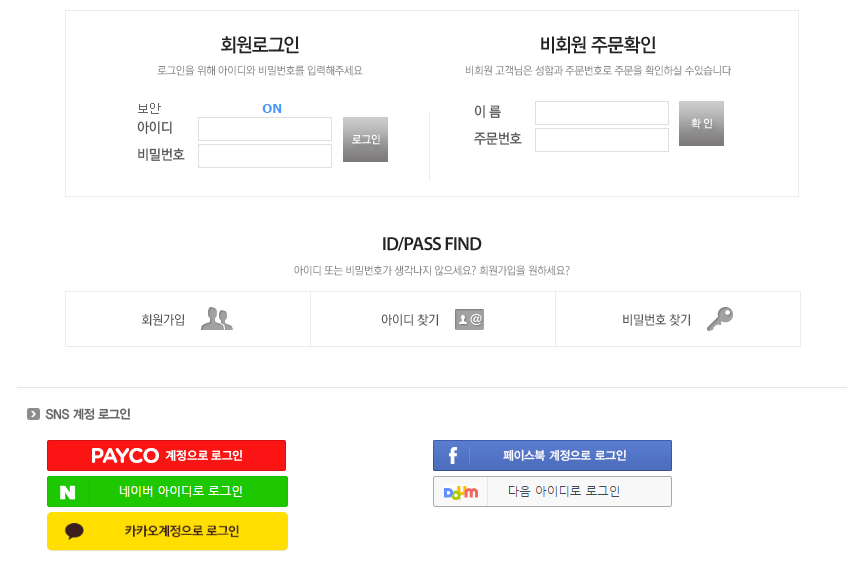849x564 pixels.
Task: Focus the 아이디 input field
Action: (x=265, y=129)
